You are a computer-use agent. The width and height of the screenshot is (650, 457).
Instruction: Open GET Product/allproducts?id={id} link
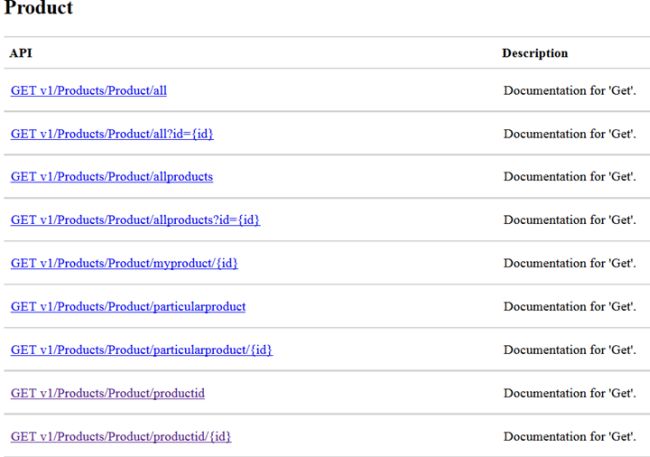point(135,220)
